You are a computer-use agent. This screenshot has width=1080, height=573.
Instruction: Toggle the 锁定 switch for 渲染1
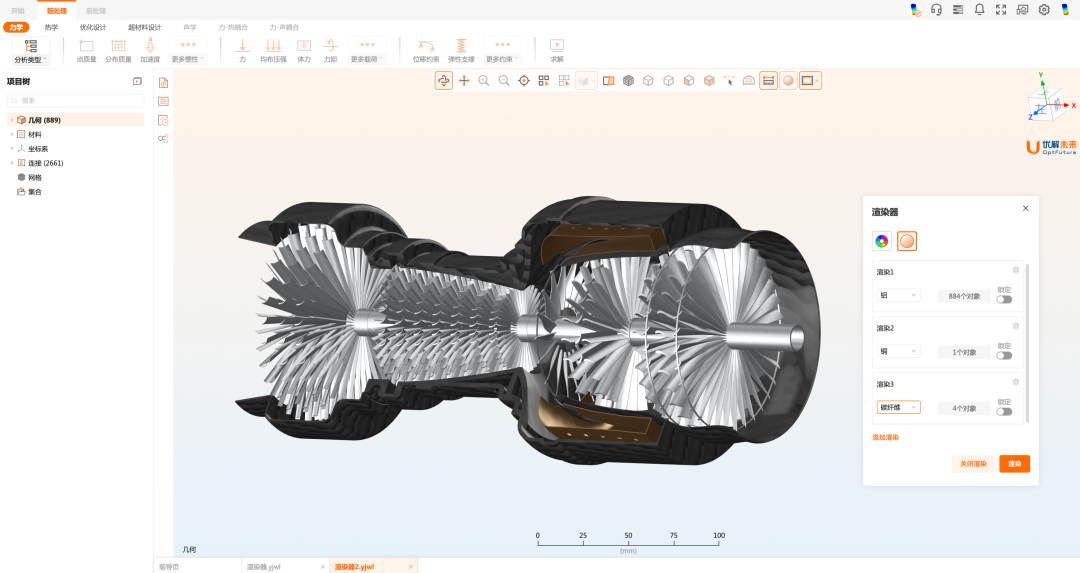tap(1004, 299)
